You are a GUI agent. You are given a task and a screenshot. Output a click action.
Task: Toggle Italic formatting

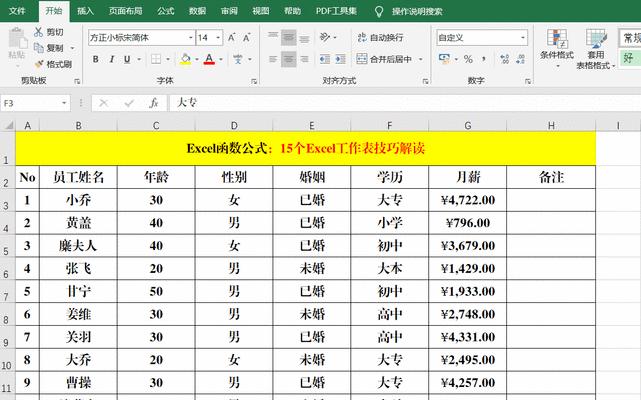coord(112,59)
